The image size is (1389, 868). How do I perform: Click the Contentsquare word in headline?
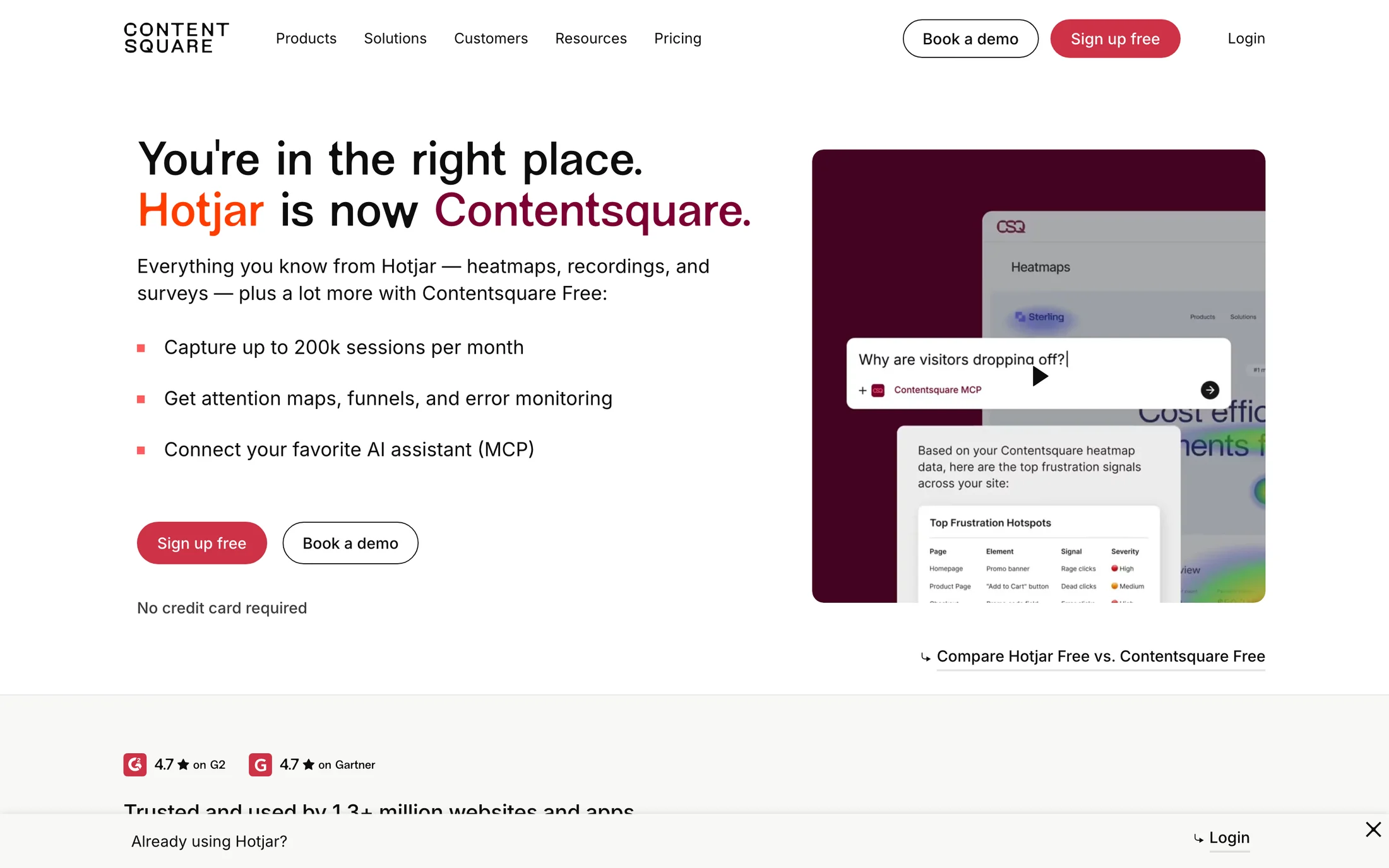593,210
